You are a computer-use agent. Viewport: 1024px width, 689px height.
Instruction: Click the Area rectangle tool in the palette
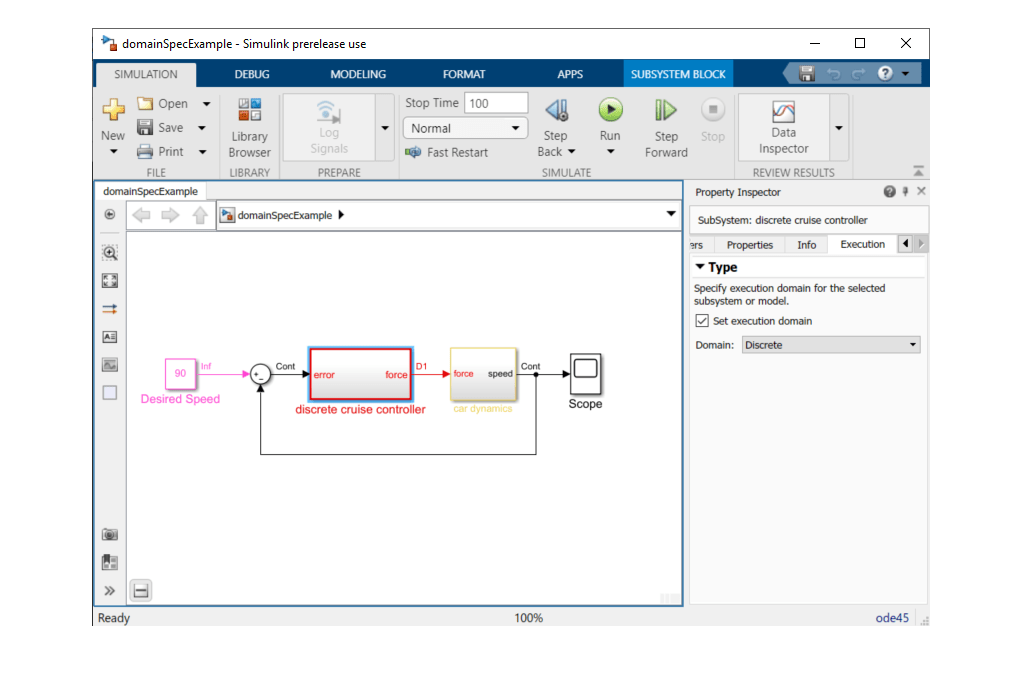coord(110,393)
